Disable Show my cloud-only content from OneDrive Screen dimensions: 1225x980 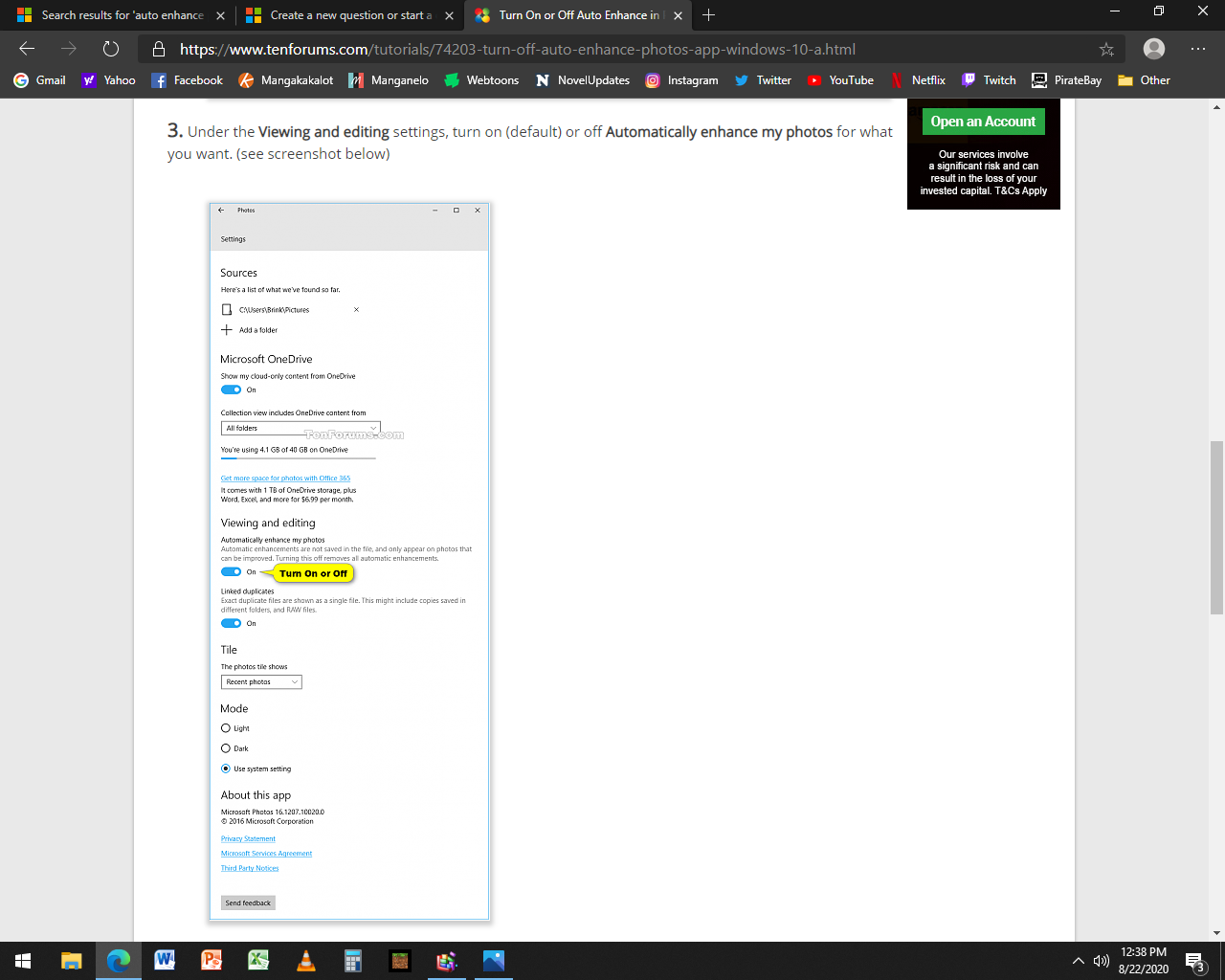pyautogui.click(x=231, y=390)
